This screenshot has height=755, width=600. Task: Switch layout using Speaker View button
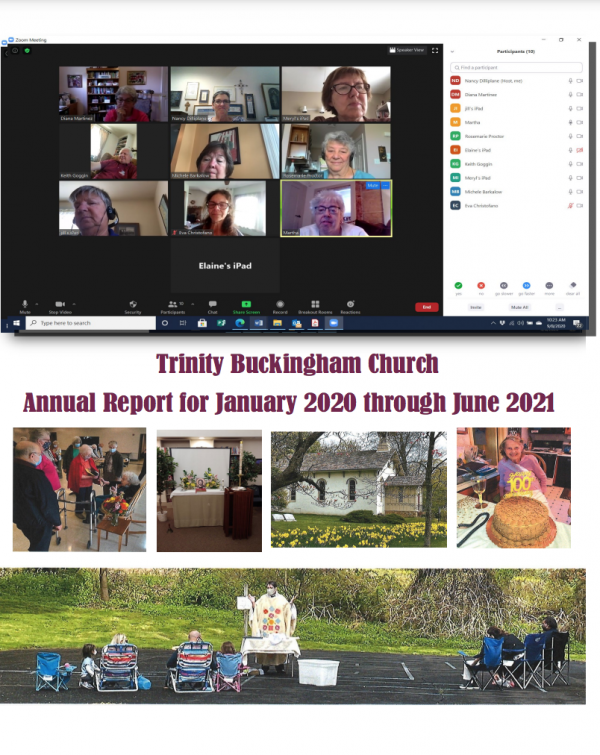407,50
